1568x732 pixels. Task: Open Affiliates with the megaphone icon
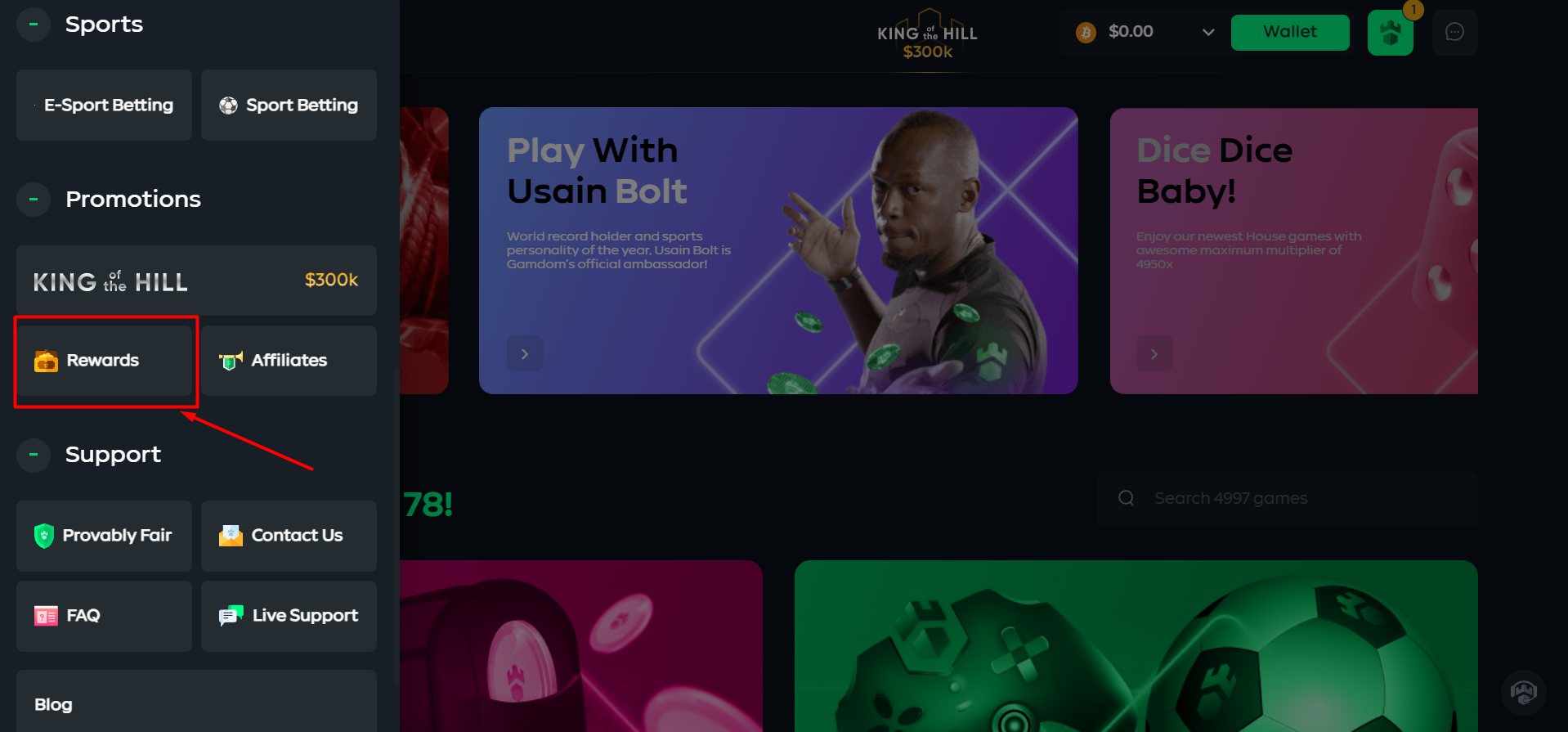click(289, 361)
